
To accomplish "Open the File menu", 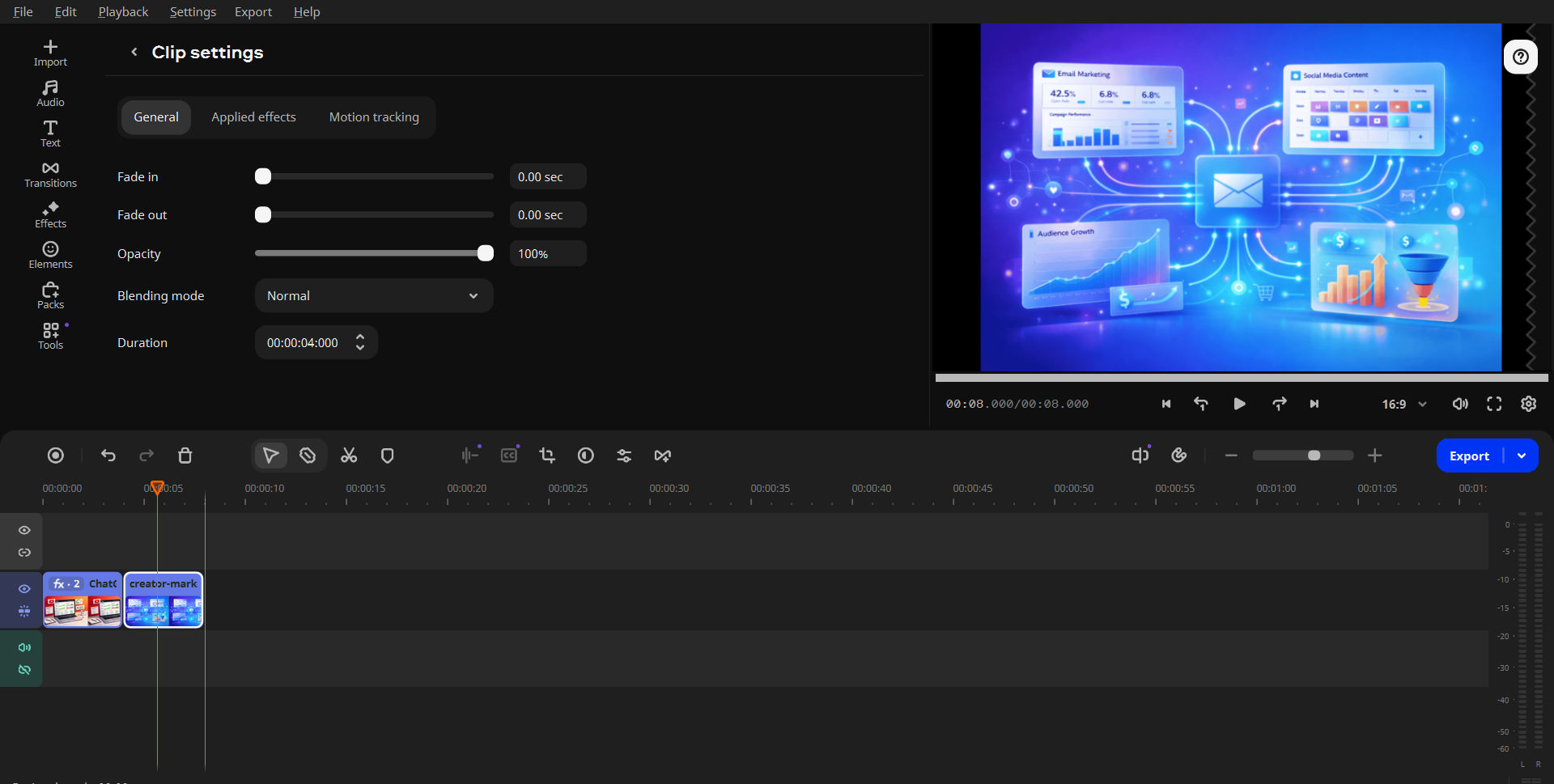I will pyautogui.click(x=23, y=11).
